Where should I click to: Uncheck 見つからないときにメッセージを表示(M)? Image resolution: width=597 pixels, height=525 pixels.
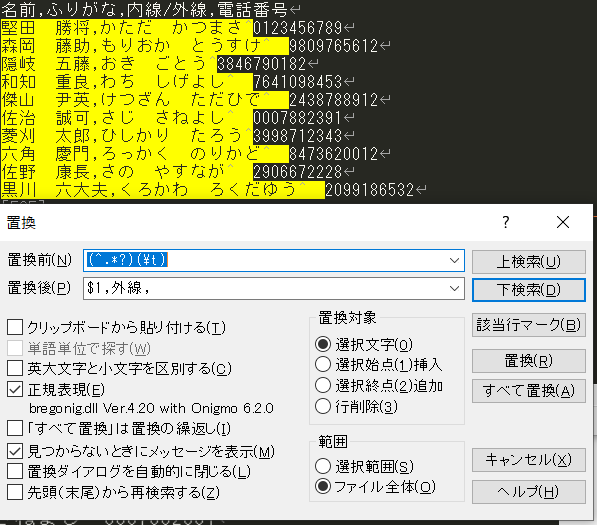tap(15, 451)
